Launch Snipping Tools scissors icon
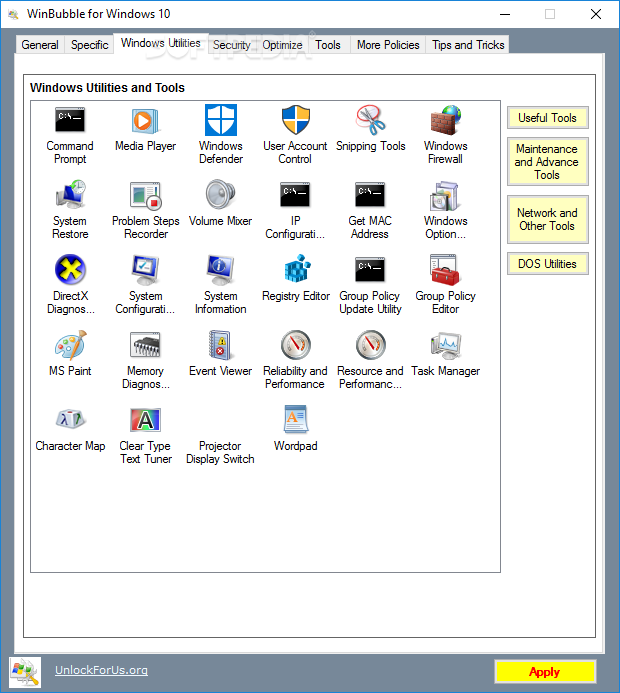 click(x=371, y=120)
